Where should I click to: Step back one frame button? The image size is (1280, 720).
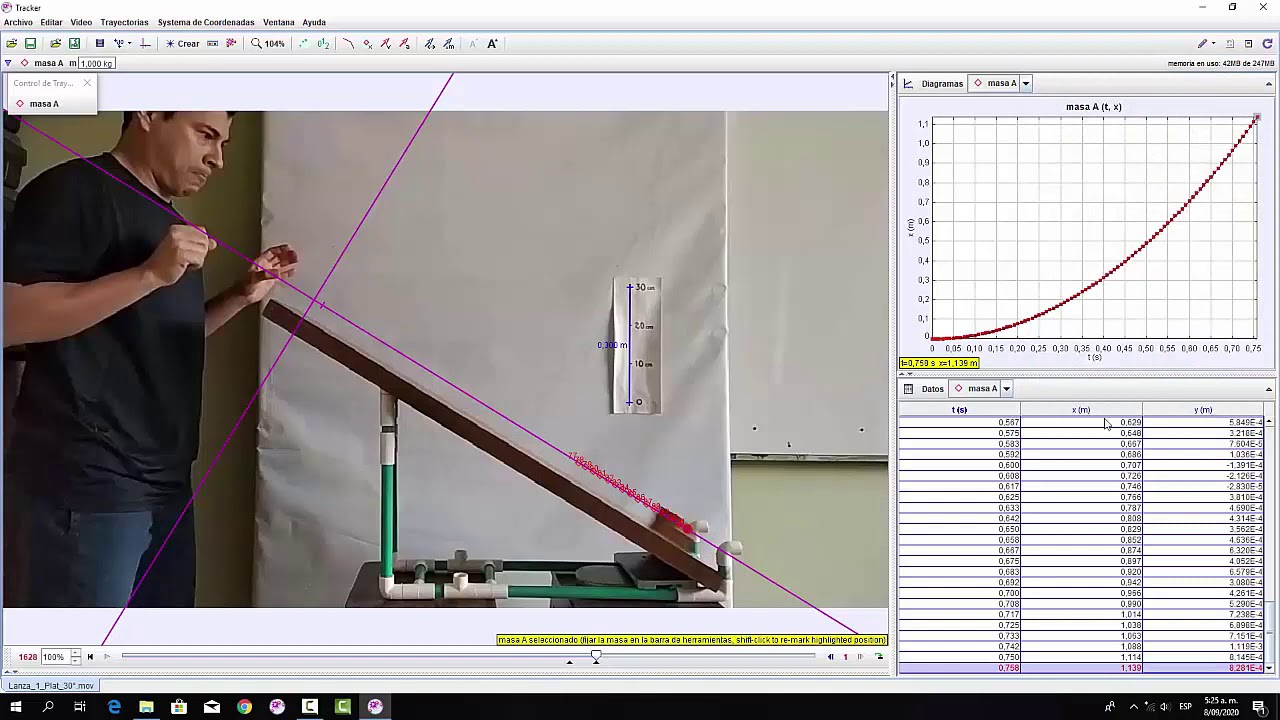[x=830, y=657]
